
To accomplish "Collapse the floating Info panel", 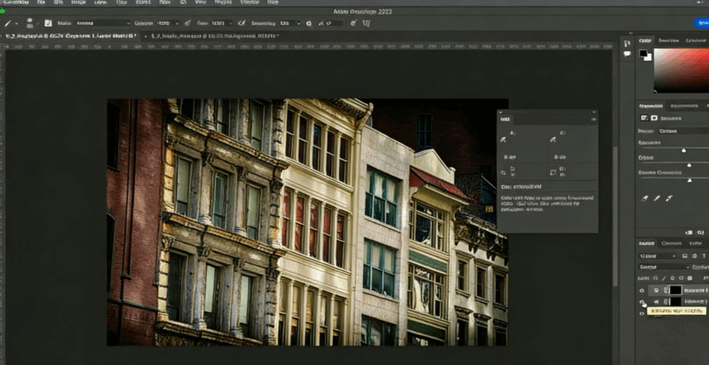I will 593,112.
